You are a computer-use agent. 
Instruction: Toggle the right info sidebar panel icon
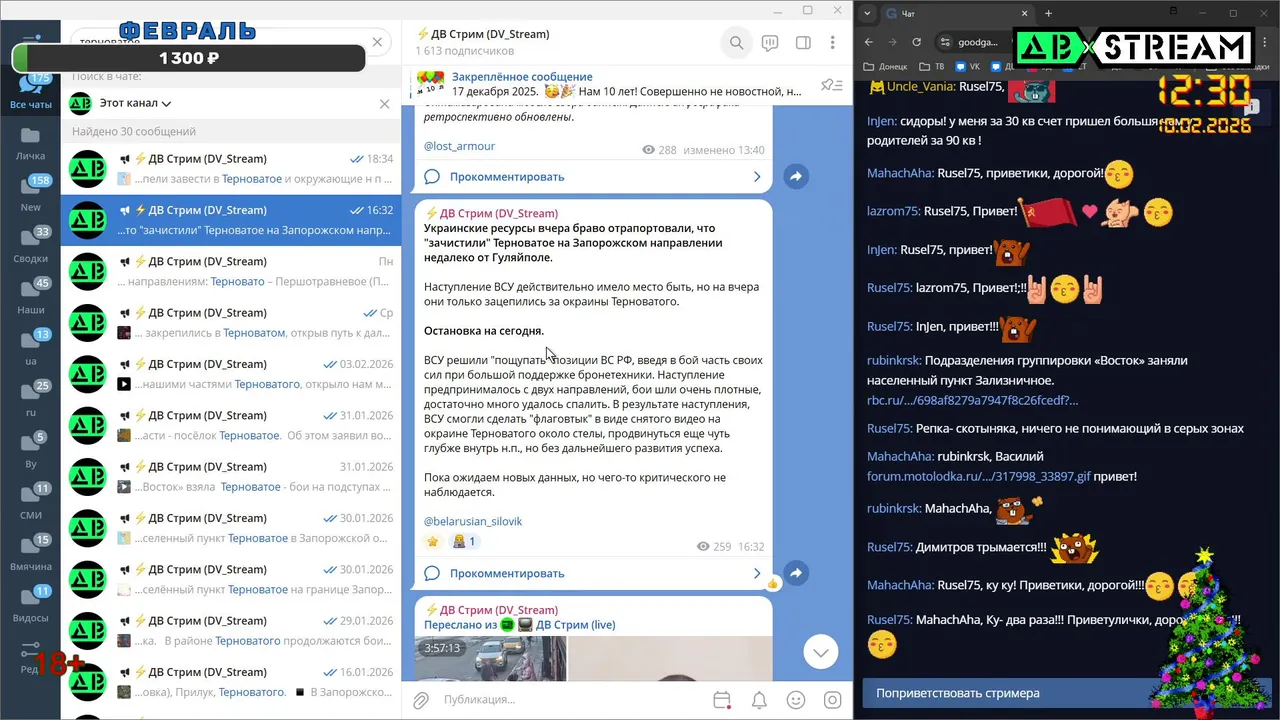tap(803, 43)
